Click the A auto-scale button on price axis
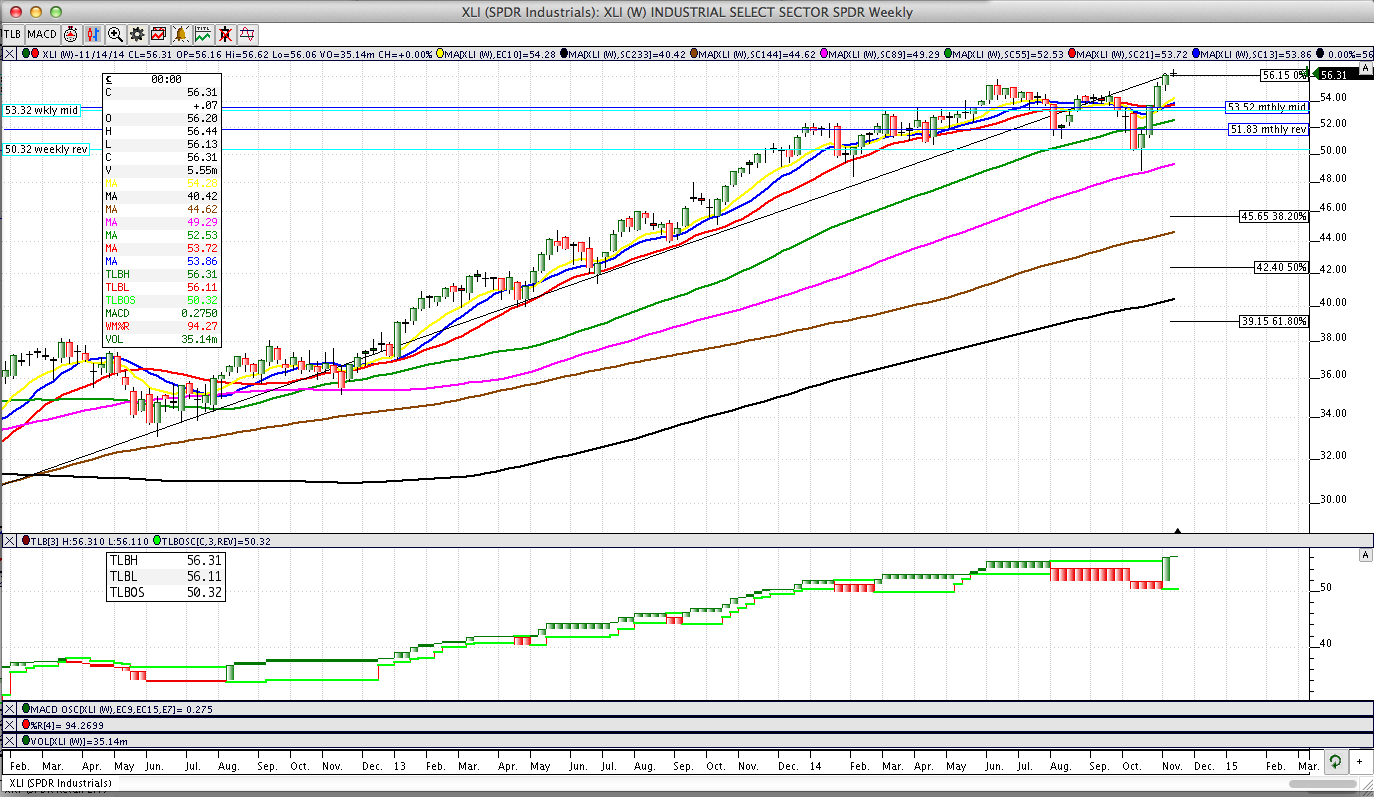The image size is (1374, 797). point(1366,67)
